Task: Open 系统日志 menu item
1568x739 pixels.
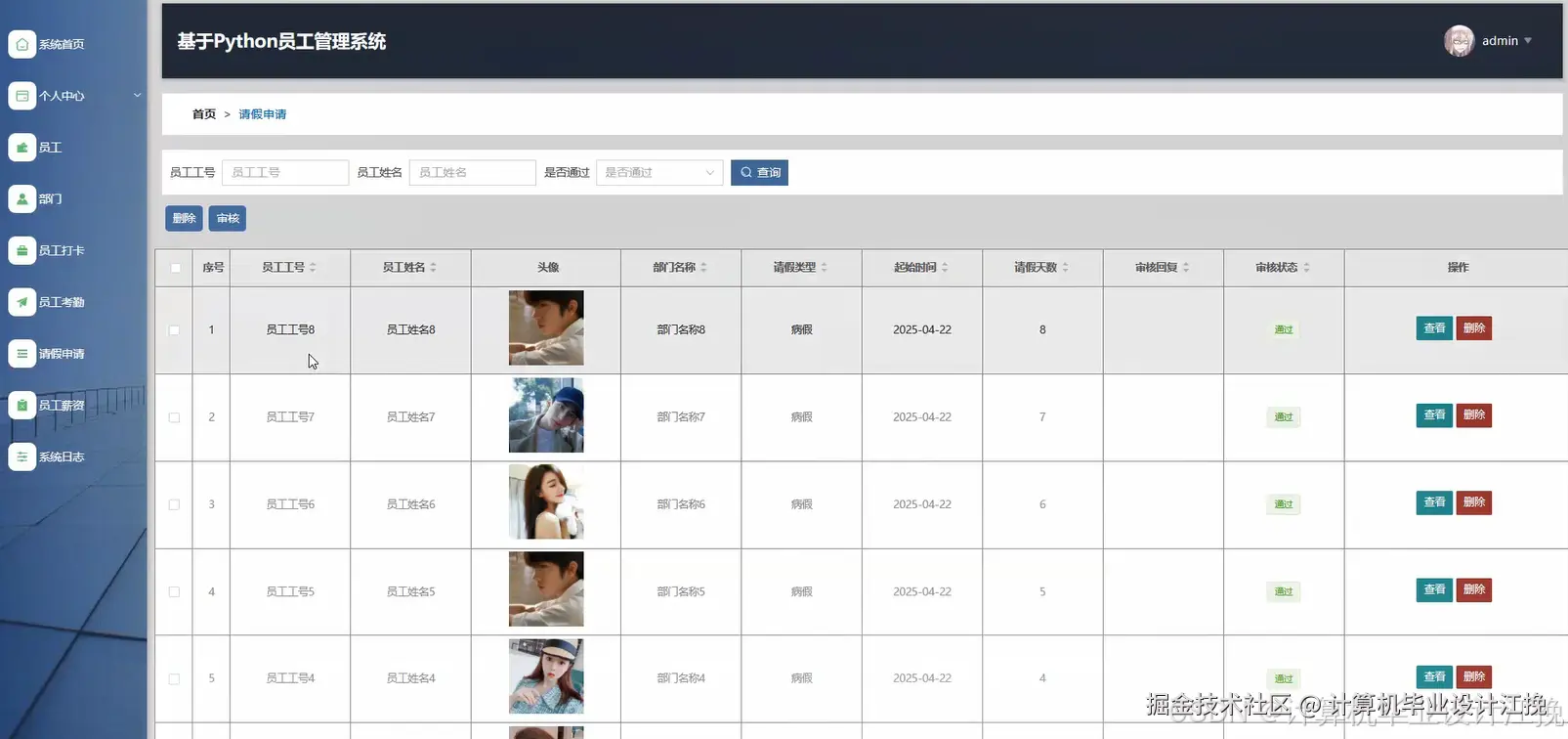Action: (62, 456)
